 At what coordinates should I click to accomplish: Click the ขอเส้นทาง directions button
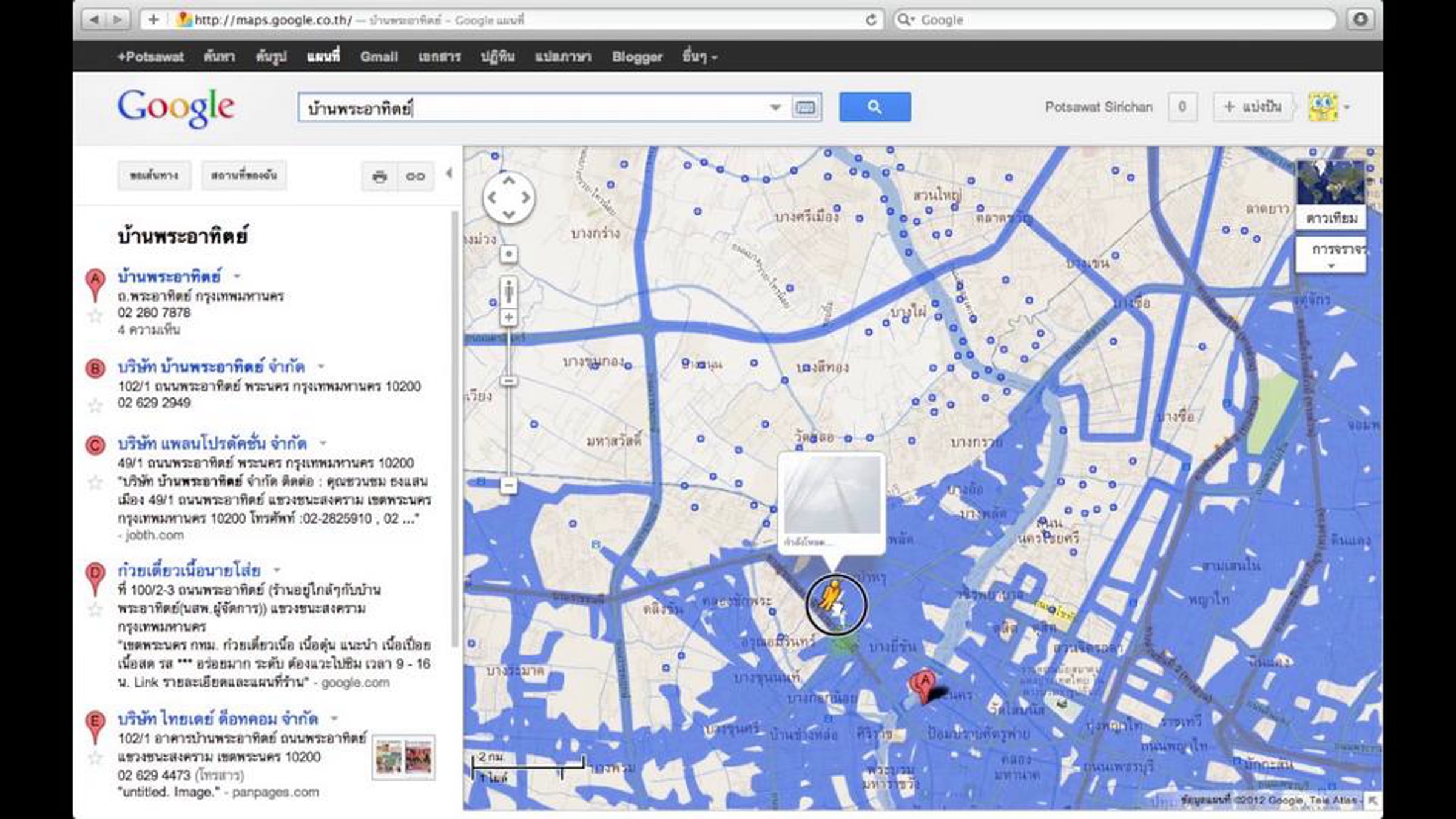pos(154,175)
